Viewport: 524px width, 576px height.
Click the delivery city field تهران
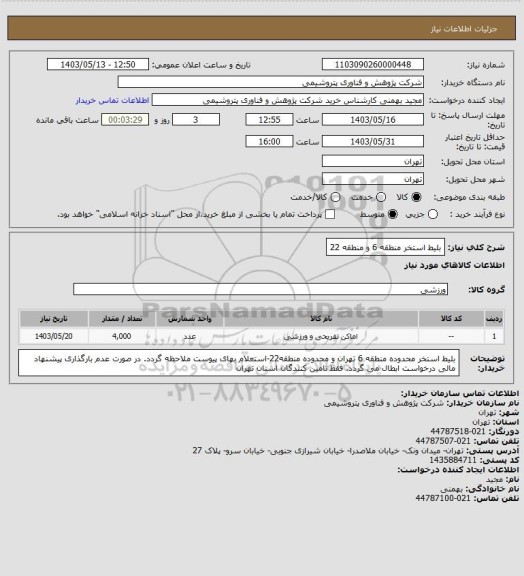(x=373, y=179)
